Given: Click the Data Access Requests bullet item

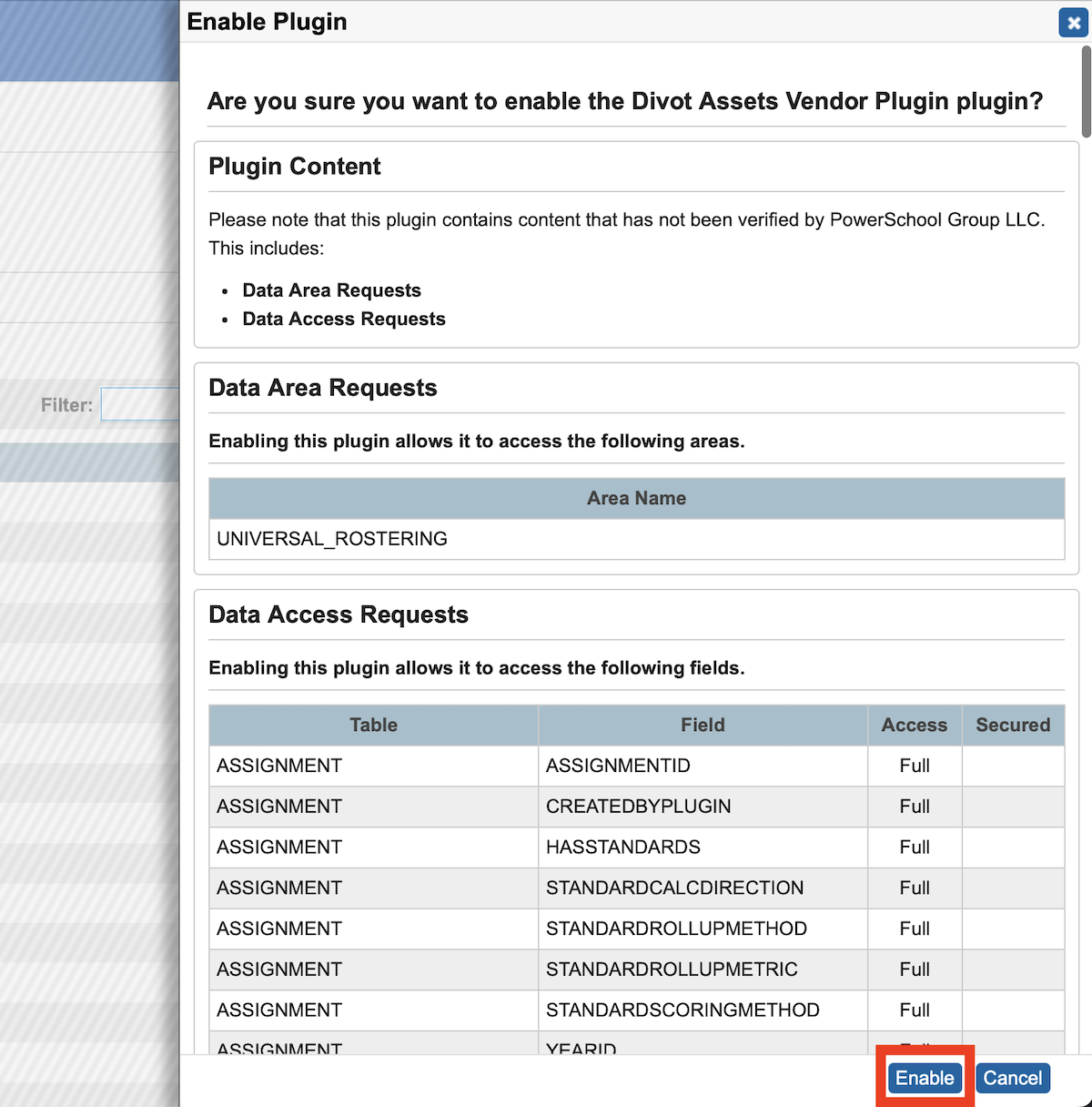Looking at the screenshot, I should click(x=343, y=319).
